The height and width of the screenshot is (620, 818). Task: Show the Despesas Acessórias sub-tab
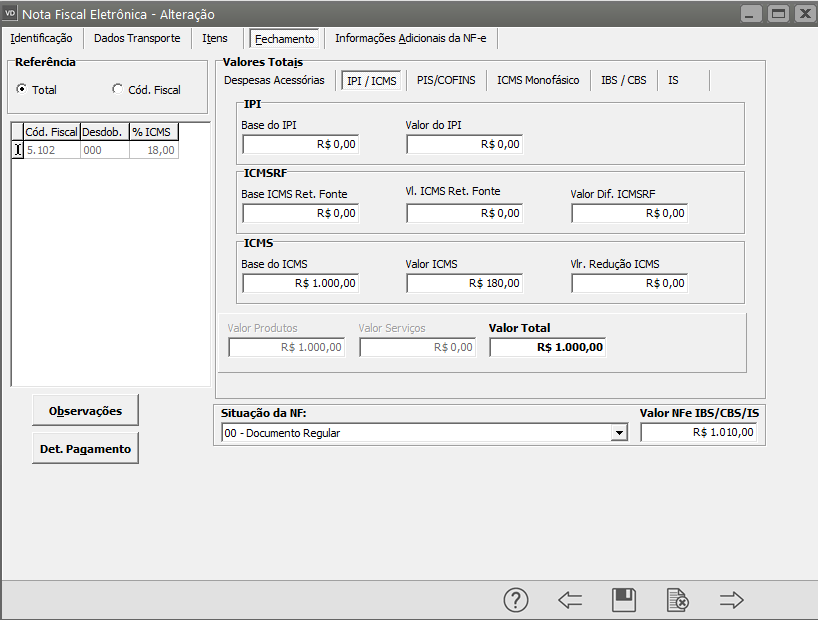click(274, 80)
